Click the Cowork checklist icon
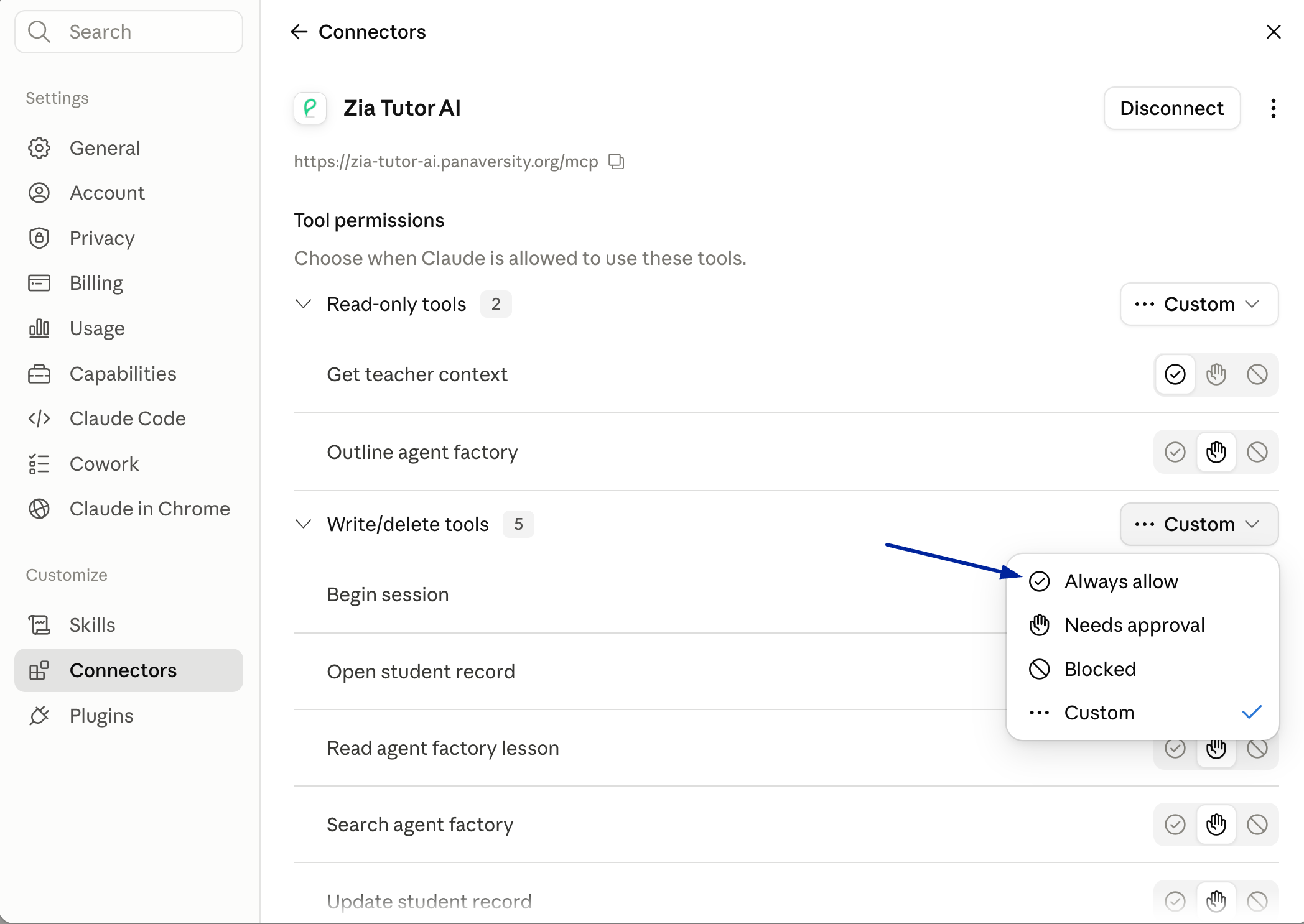Image resolution: width=1304 pixels, height=924 pixels. (39, 464)
